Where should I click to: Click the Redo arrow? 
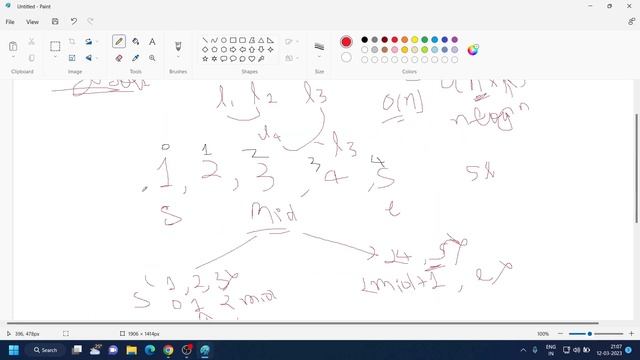coord(90,21)
